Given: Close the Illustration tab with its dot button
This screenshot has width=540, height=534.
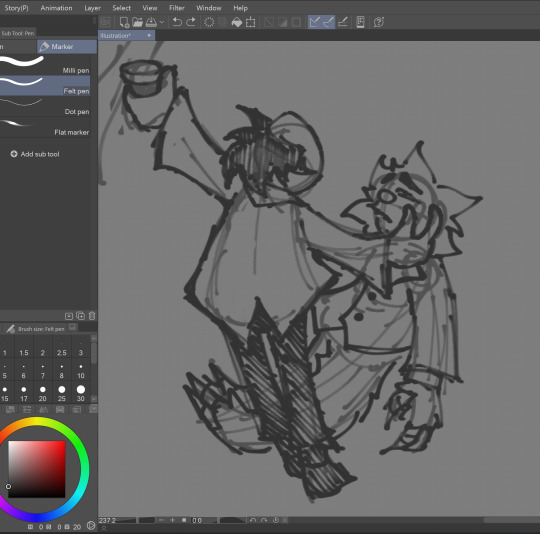Looking at the screenshot, I should pyautogui.click(x=149, y=35).
